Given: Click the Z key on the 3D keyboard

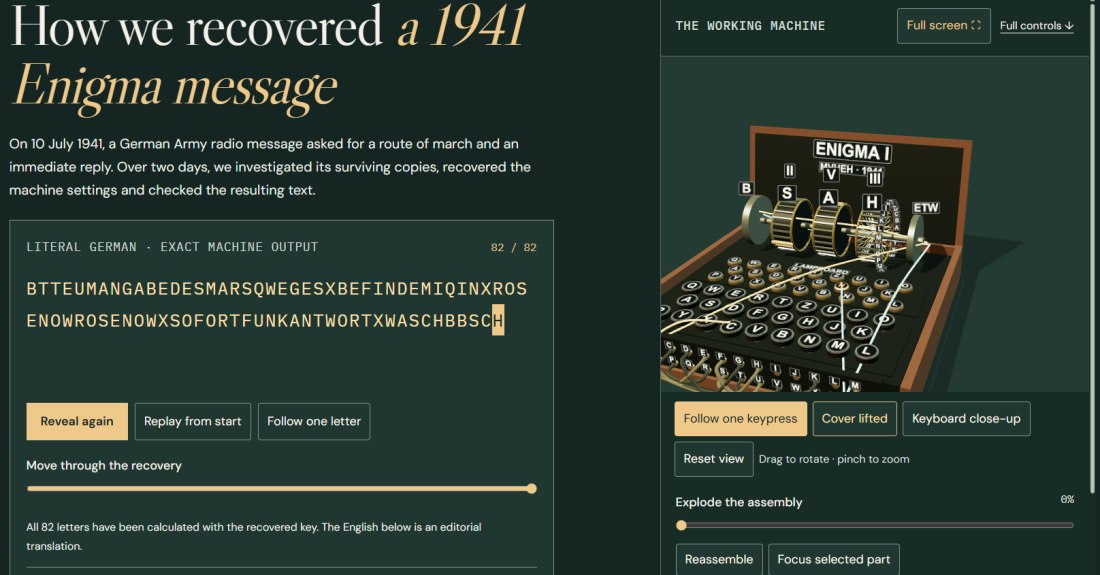Looking at the screenshot, I should point(806,306).
